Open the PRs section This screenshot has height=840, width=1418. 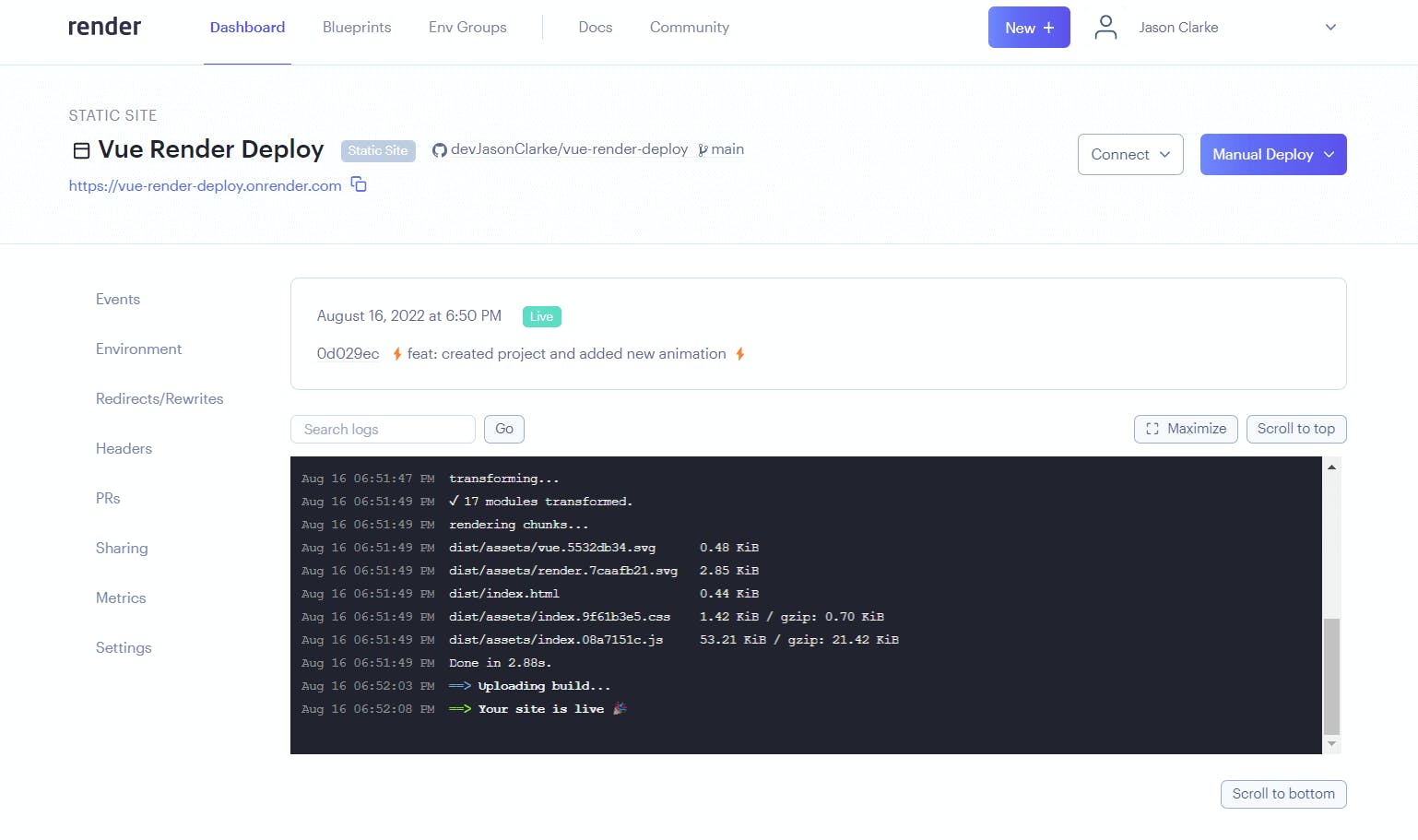[108, 499]
